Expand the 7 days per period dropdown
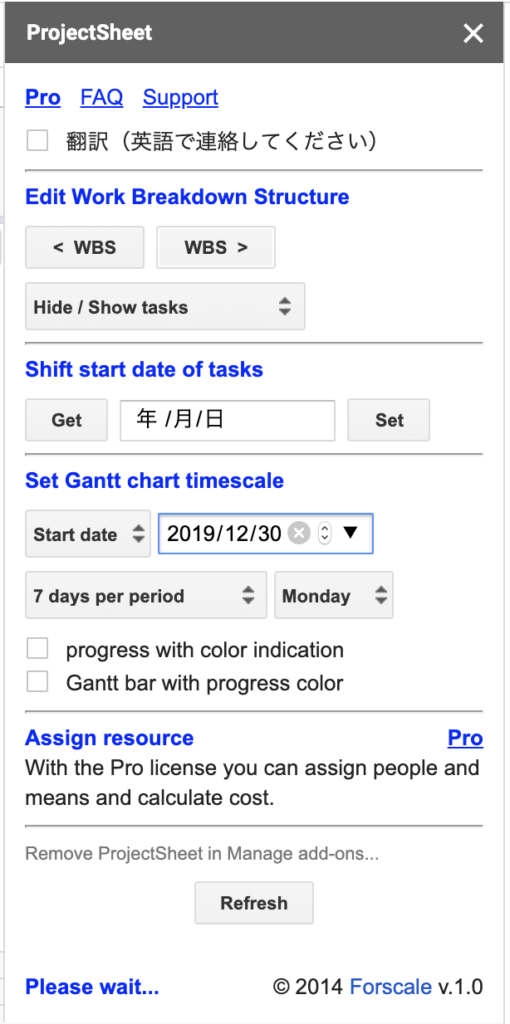The image size is (510, 1024). pos(146,596)
